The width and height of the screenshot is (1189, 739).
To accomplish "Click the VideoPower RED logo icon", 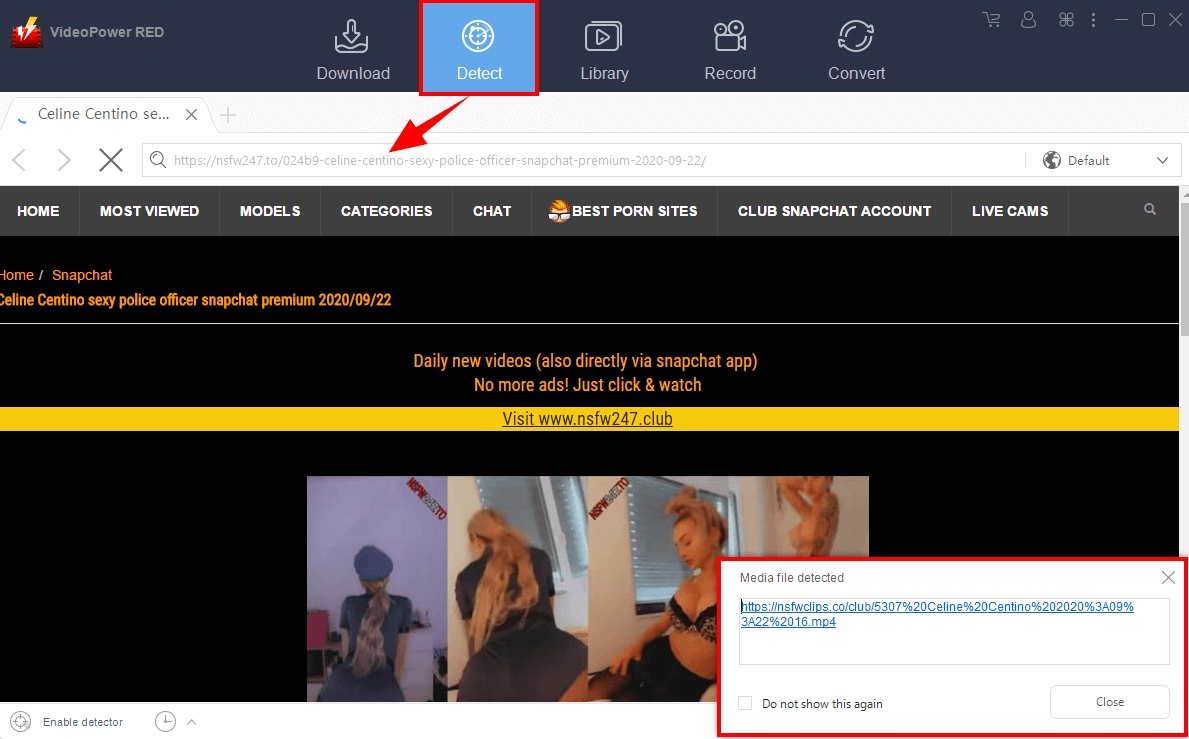I will [25, 33].
